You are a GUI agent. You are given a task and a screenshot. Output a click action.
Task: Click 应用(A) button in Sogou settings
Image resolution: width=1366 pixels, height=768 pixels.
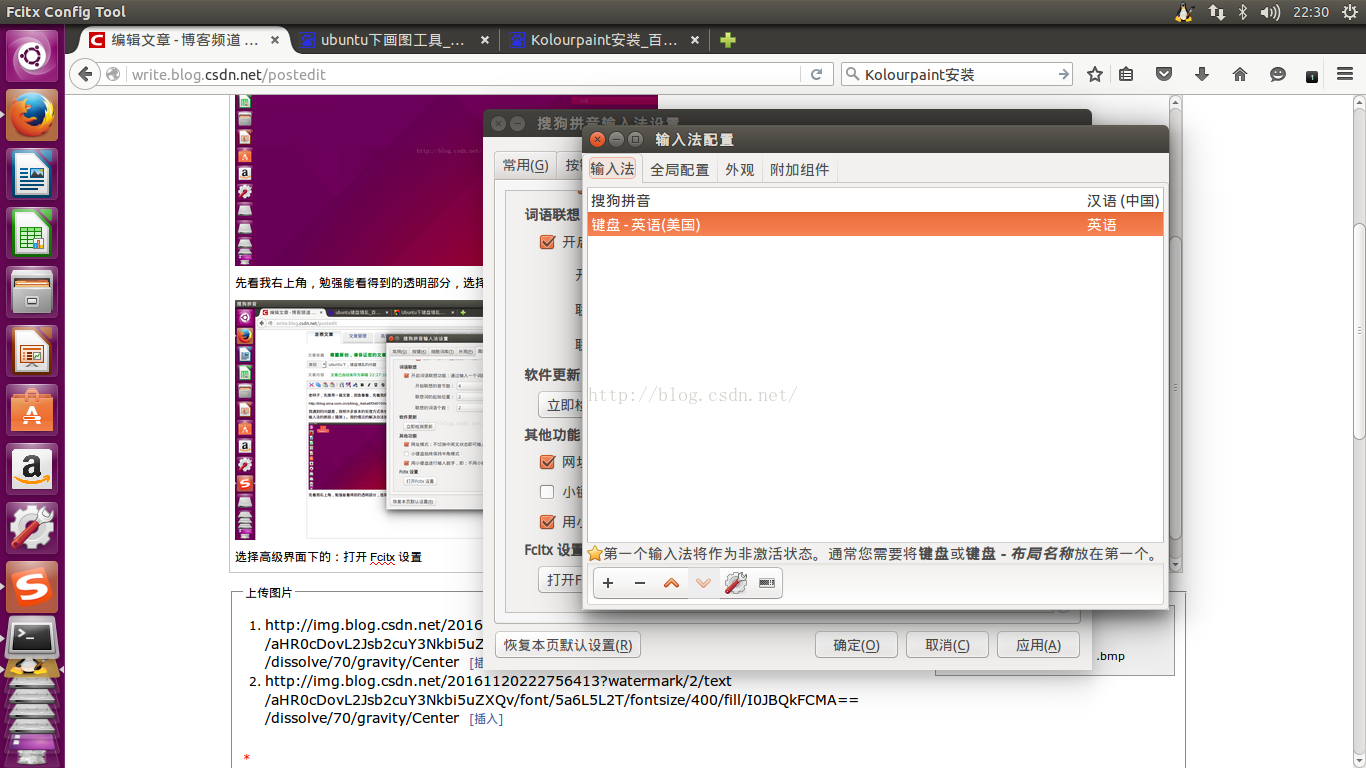(x=1038, y=645)
